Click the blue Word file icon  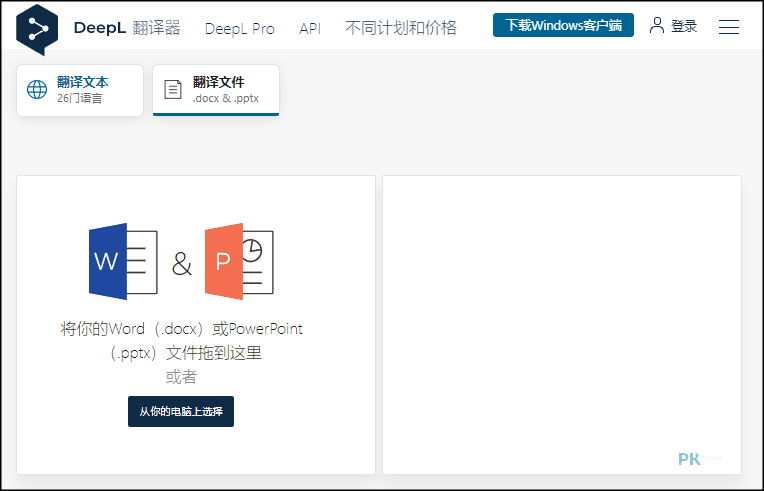click(123, 262)
